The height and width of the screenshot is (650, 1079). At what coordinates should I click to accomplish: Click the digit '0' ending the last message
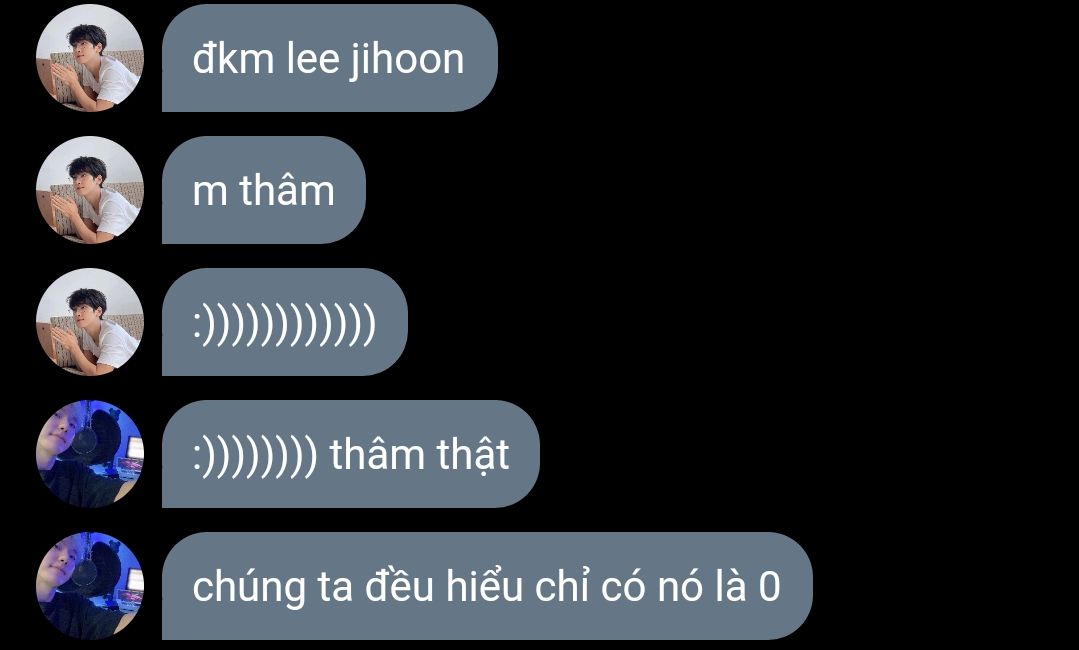(770, 587)
